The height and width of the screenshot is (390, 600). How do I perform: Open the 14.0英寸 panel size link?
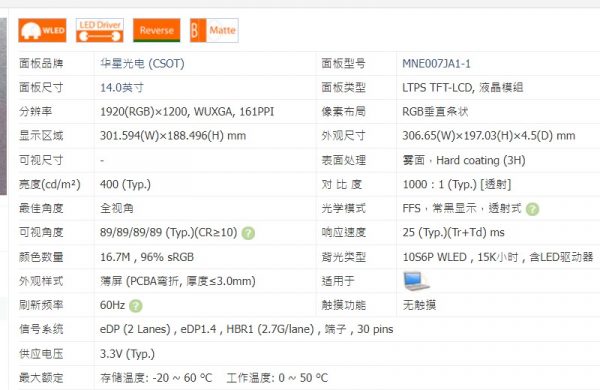[122, 88]
